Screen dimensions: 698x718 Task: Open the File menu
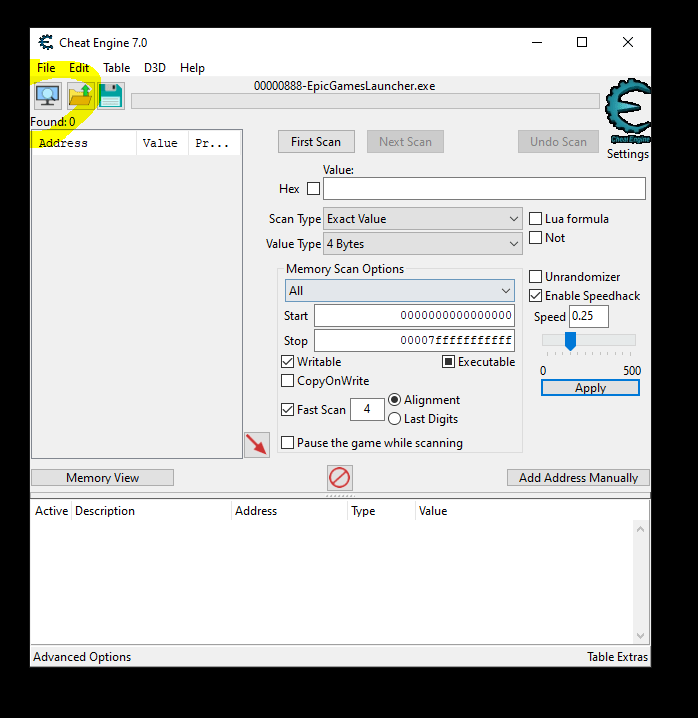[46, 68]
